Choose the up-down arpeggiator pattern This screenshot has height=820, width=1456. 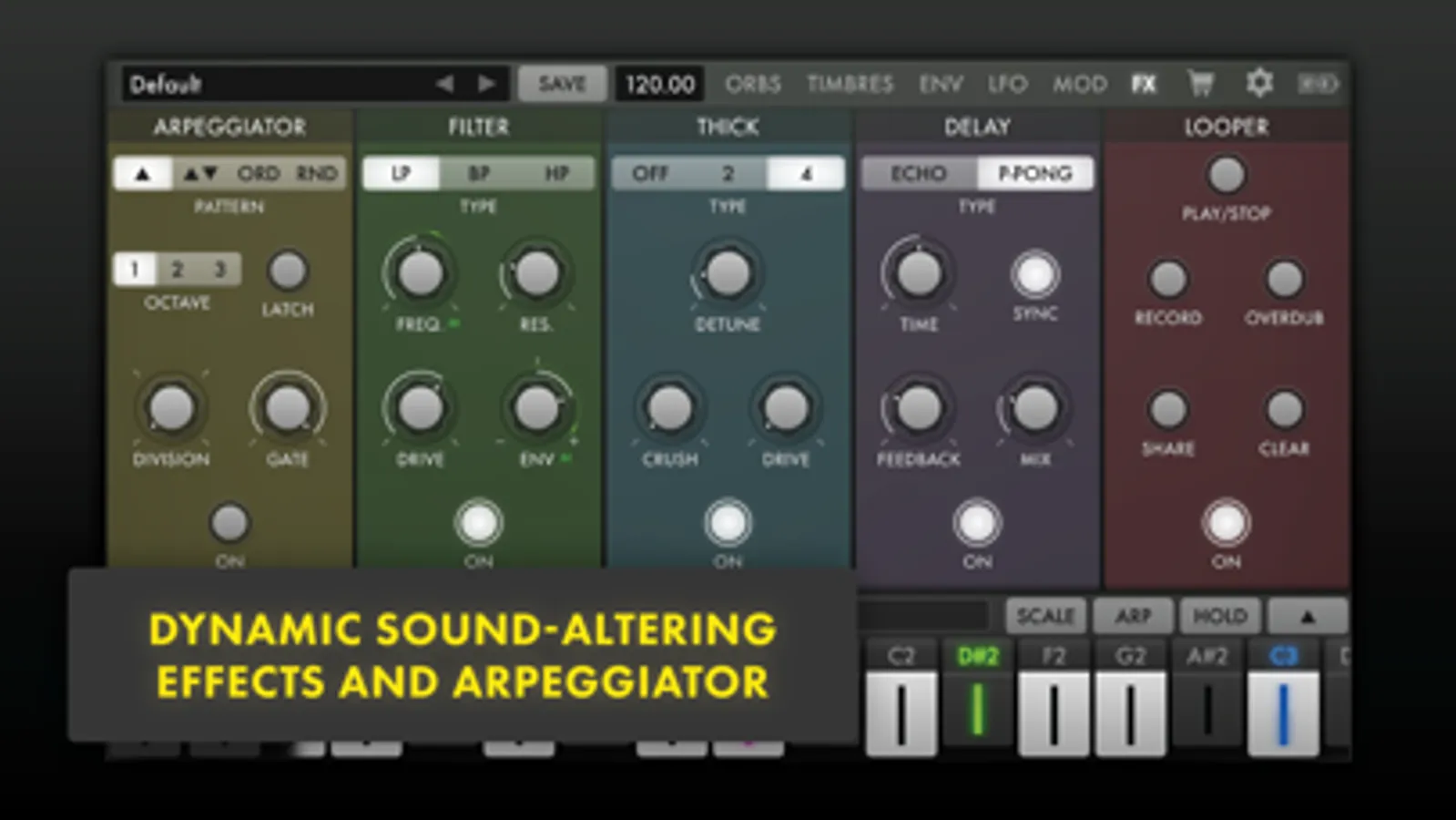tap(200, 173)
